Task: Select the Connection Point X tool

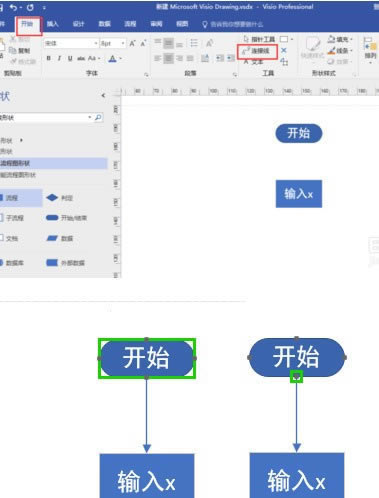Action: pos(284,50)
